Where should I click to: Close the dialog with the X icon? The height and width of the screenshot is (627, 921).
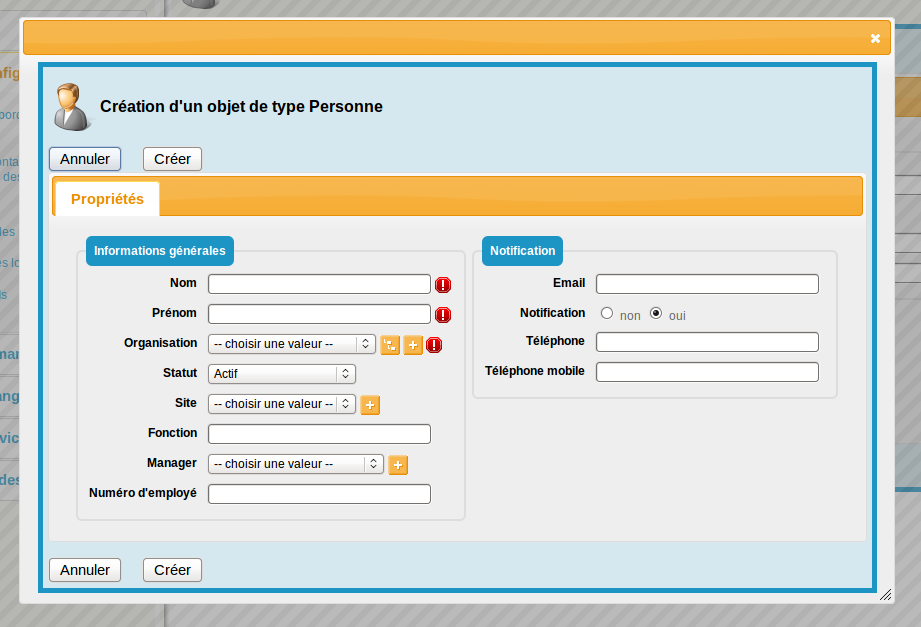pyautogui.click(x=875, y=39)
